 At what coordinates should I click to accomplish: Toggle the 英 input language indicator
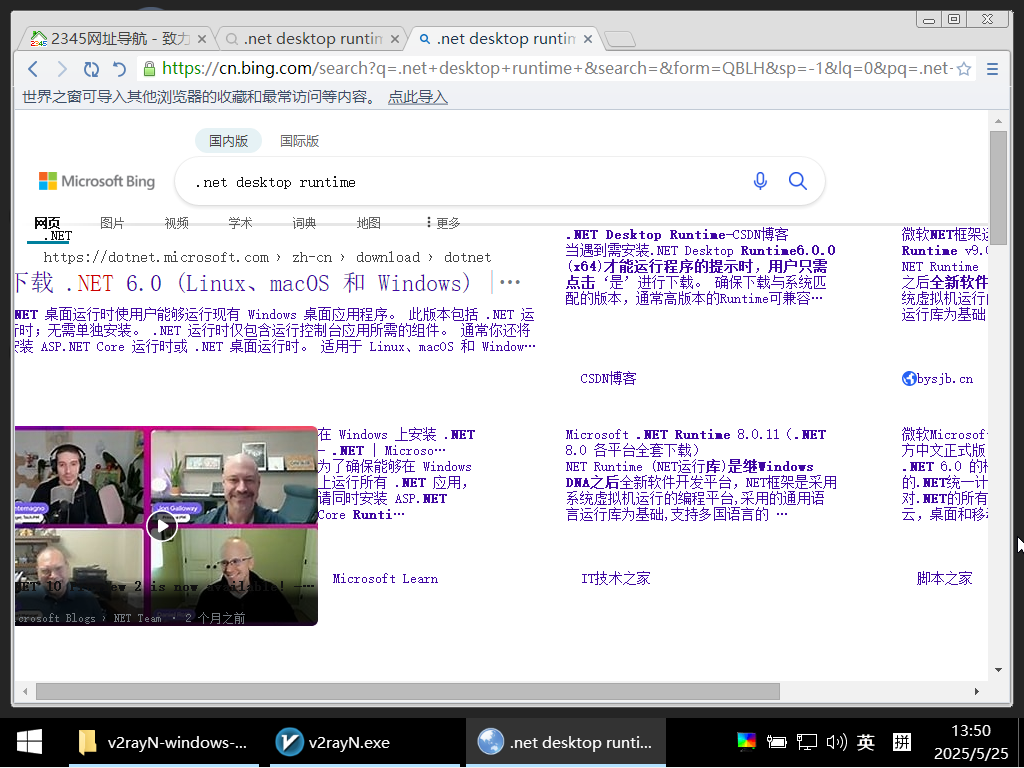(x=866, y=741)
